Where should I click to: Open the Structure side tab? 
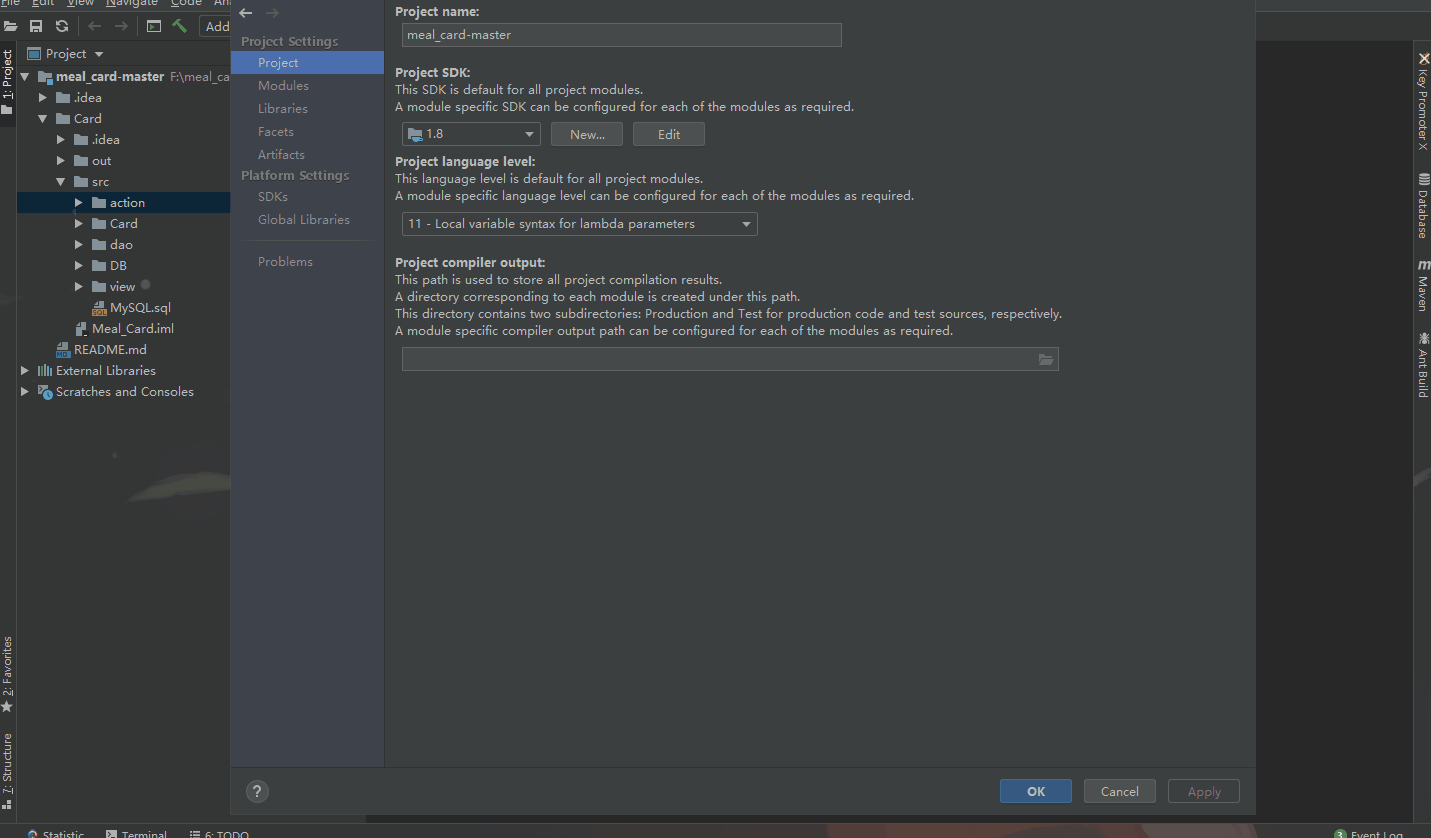coord(8,770)
